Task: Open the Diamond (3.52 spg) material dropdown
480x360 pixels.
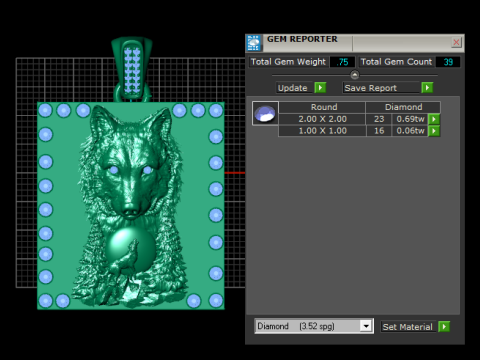Action: point(366,326)
